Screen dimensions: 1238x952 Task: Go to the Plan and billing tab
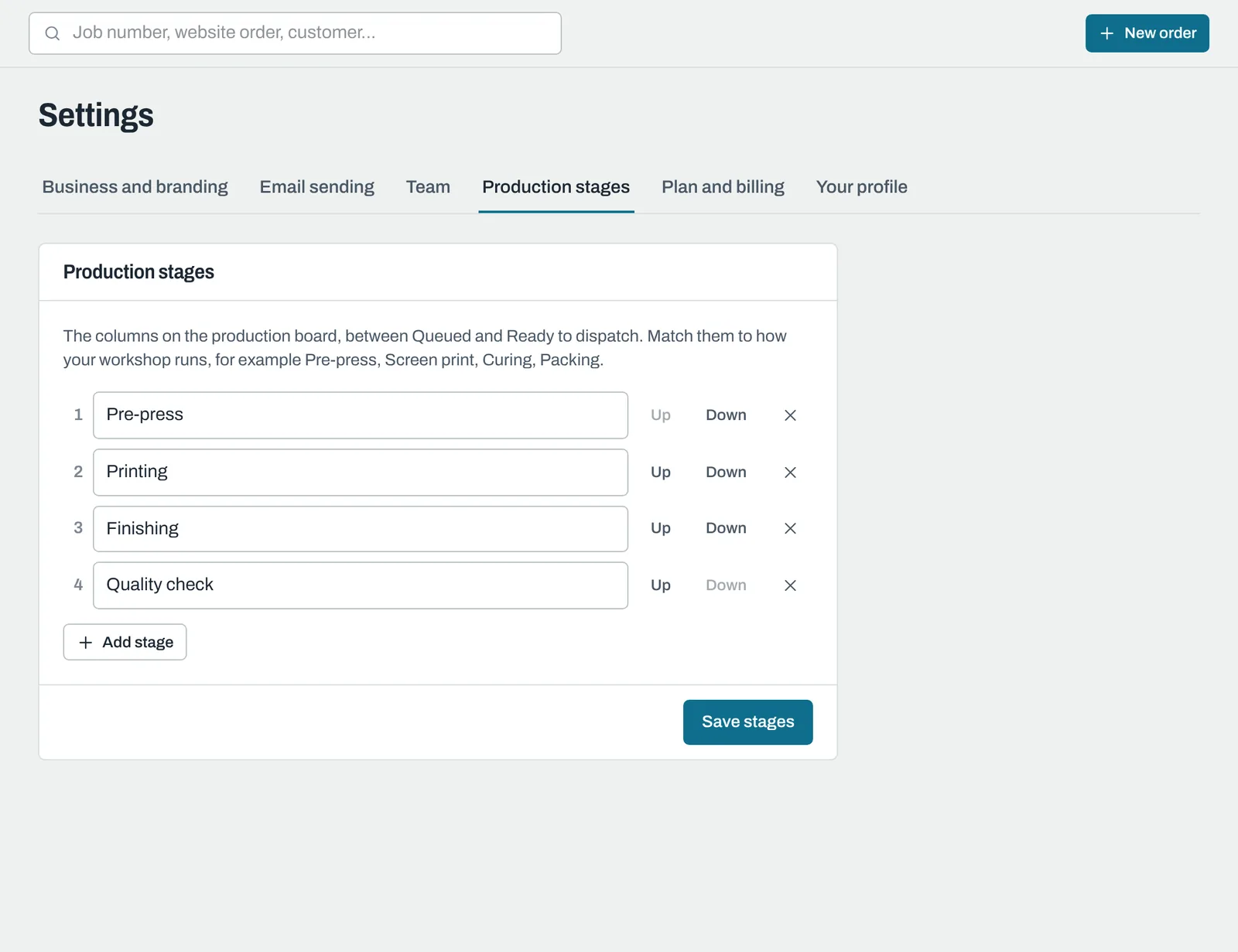pyautogui.click(x=723, y=187)
